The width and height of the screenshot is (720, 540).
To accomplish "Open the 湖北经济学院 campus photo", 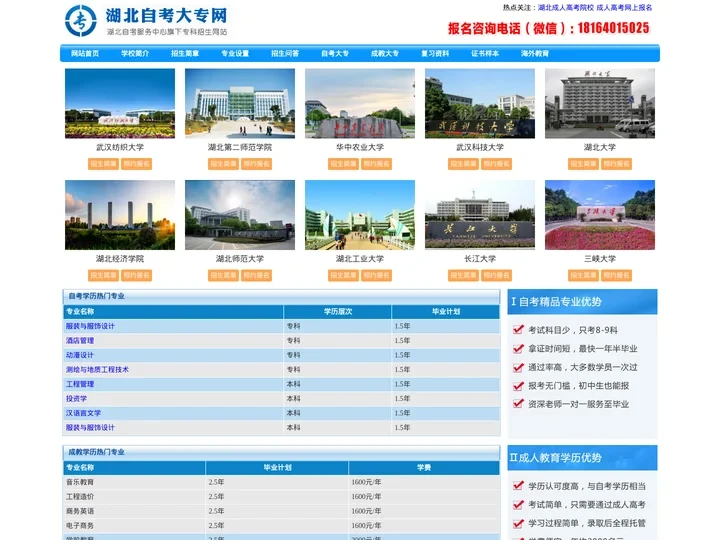I will 120,215.
